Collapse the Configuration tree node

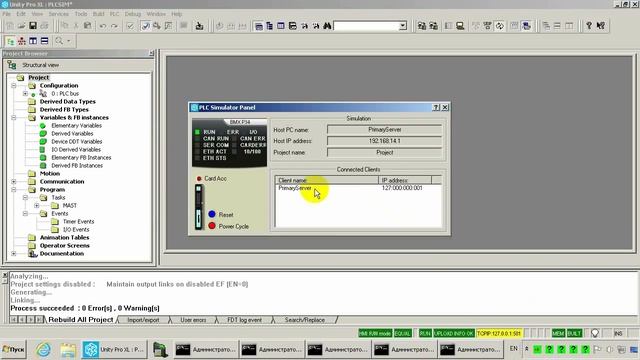(x=14, y=86)
